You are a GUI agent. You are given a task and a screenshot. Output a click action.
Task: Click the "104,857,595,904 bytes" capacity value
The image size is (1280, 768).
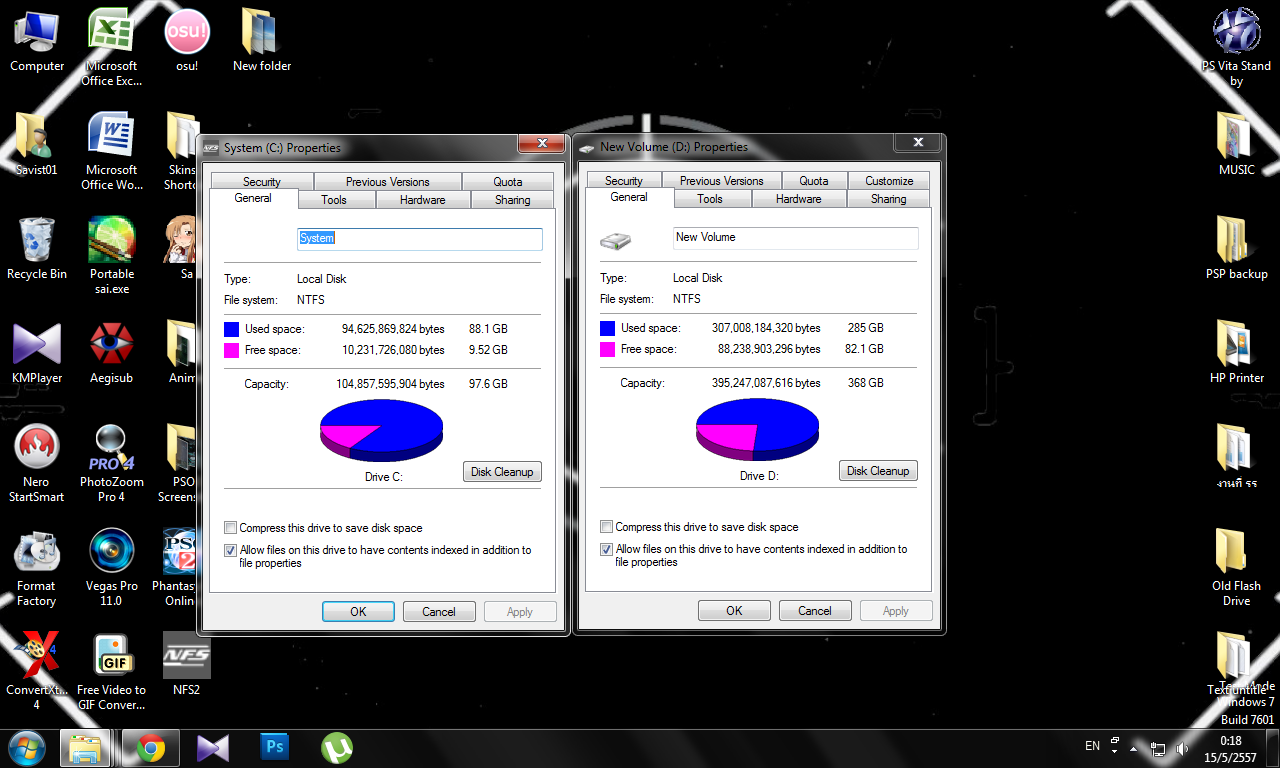tap(391, 384)
